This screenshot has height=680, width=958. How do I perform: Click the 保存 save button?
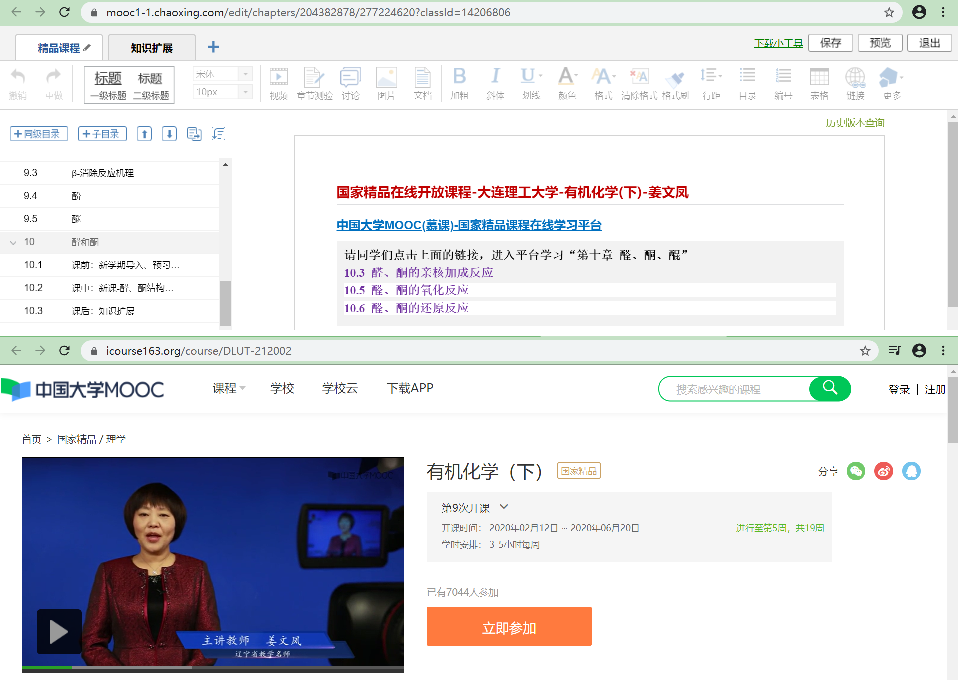[x=830, y=43]
